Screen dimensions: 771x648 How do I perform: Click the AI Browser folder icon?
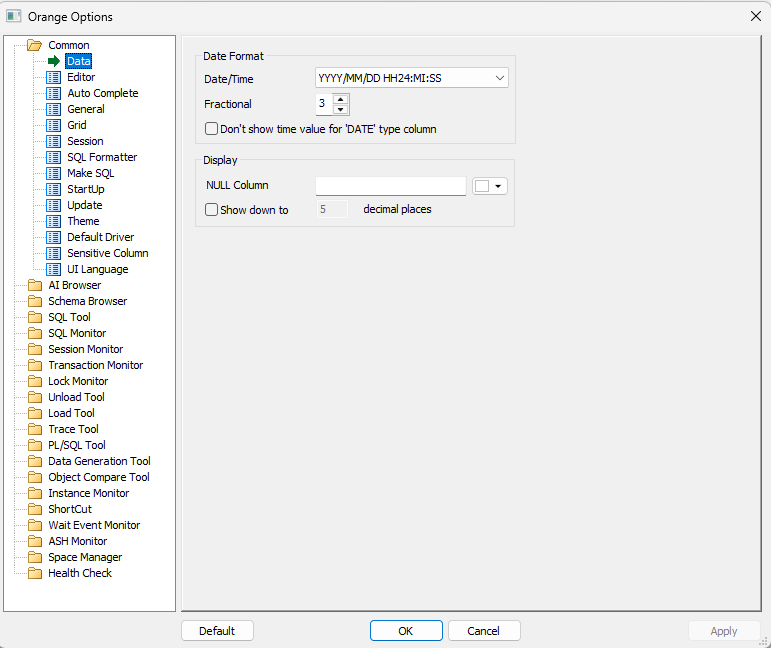[35, 285]
